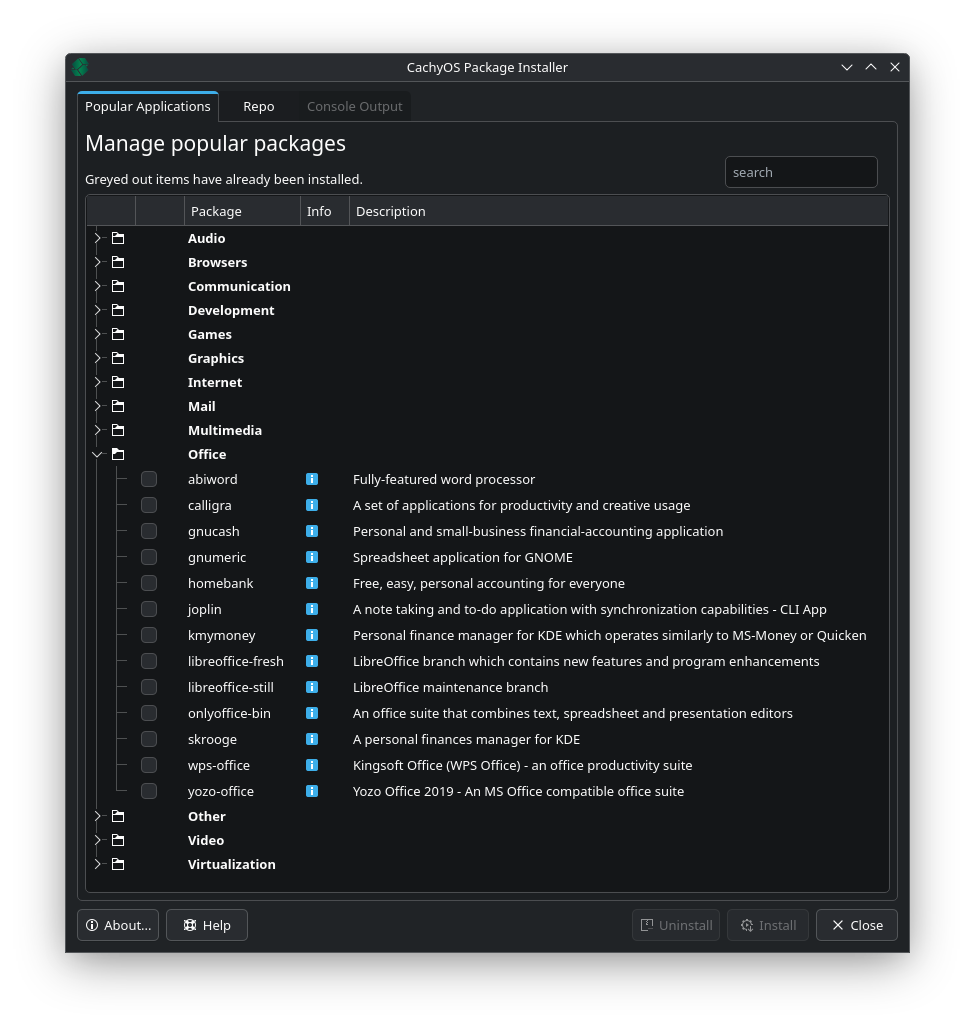Viewport: 975px width, 1030px height.
Task: Click the info icon beside onlyoffice-bin
Action: pos(312,713)
